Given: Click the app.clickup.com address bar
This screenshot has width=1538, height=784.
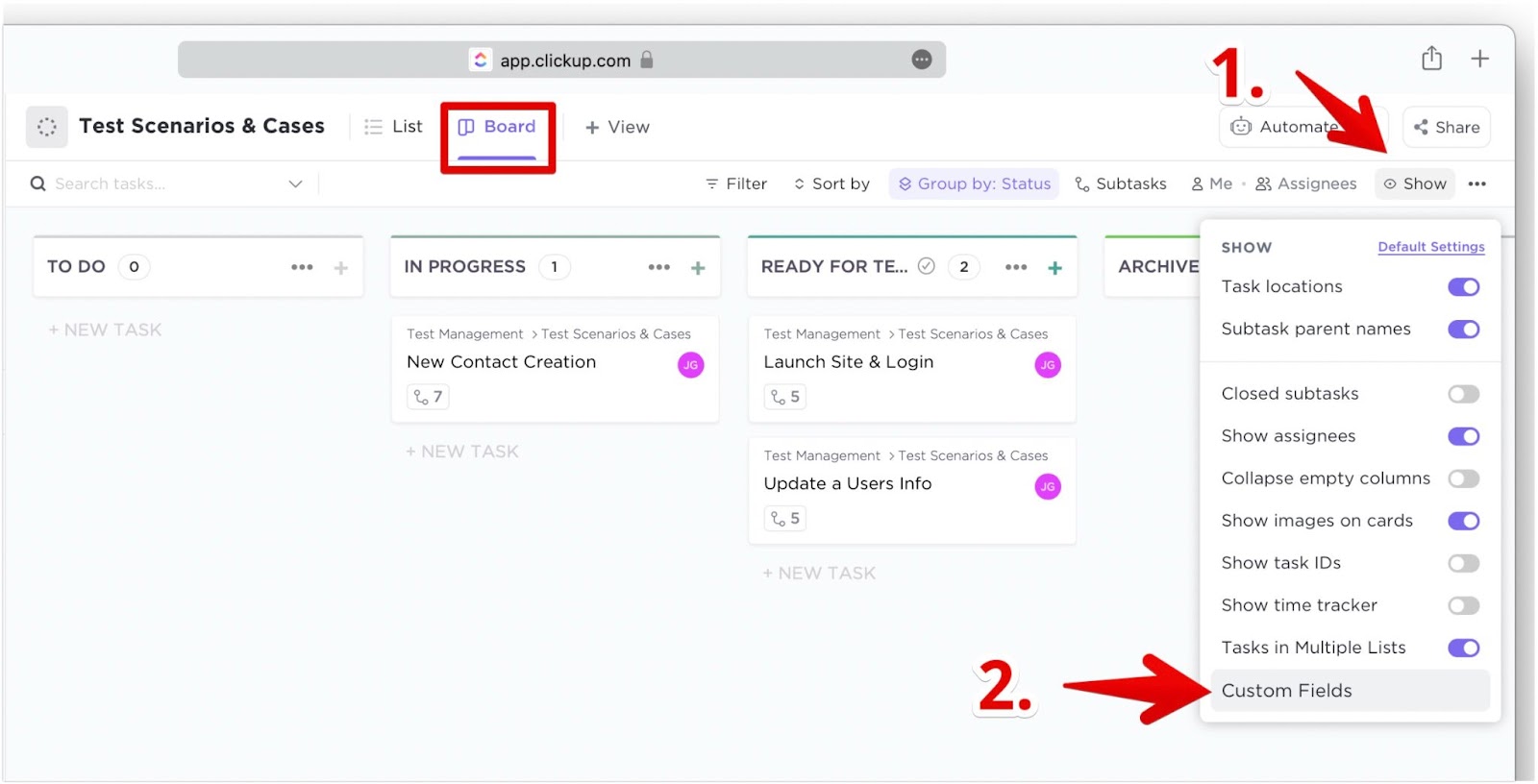Looking at the screenshot, I should click(x=561, y=60).
